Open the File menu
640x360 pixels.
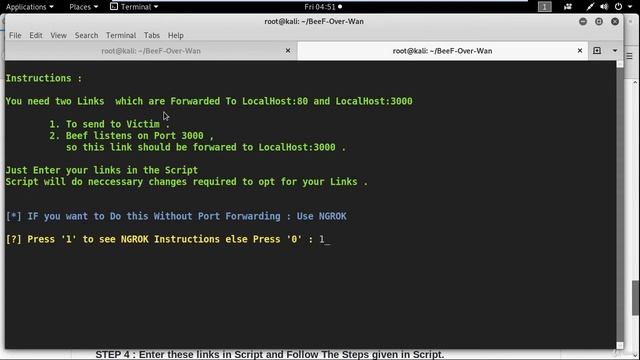coord(15,36)
